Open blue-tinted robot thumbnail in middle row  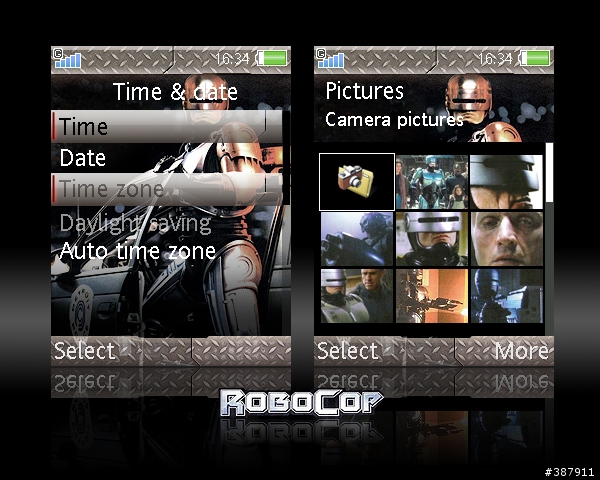[357, 239]
